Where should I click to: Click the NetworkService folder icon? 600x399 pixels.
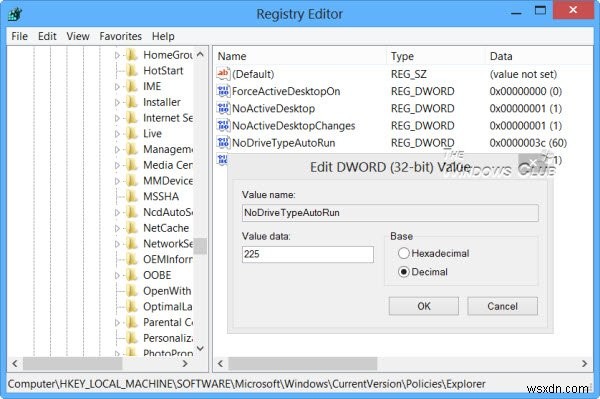pyautogui.click(x=132, y=244)
